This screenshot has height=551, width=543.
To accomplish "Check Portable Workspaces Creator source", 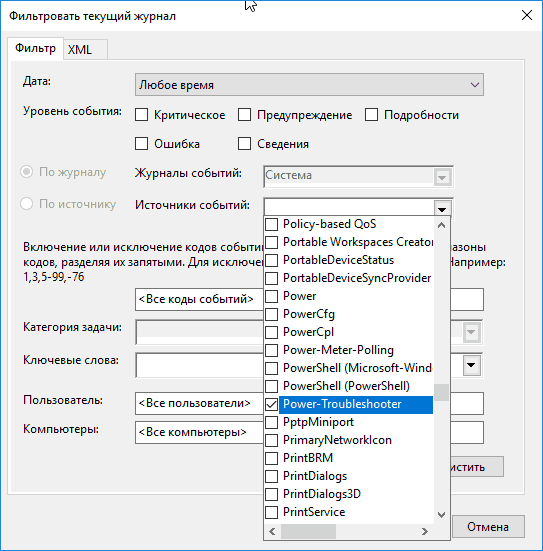I will 271,242.
